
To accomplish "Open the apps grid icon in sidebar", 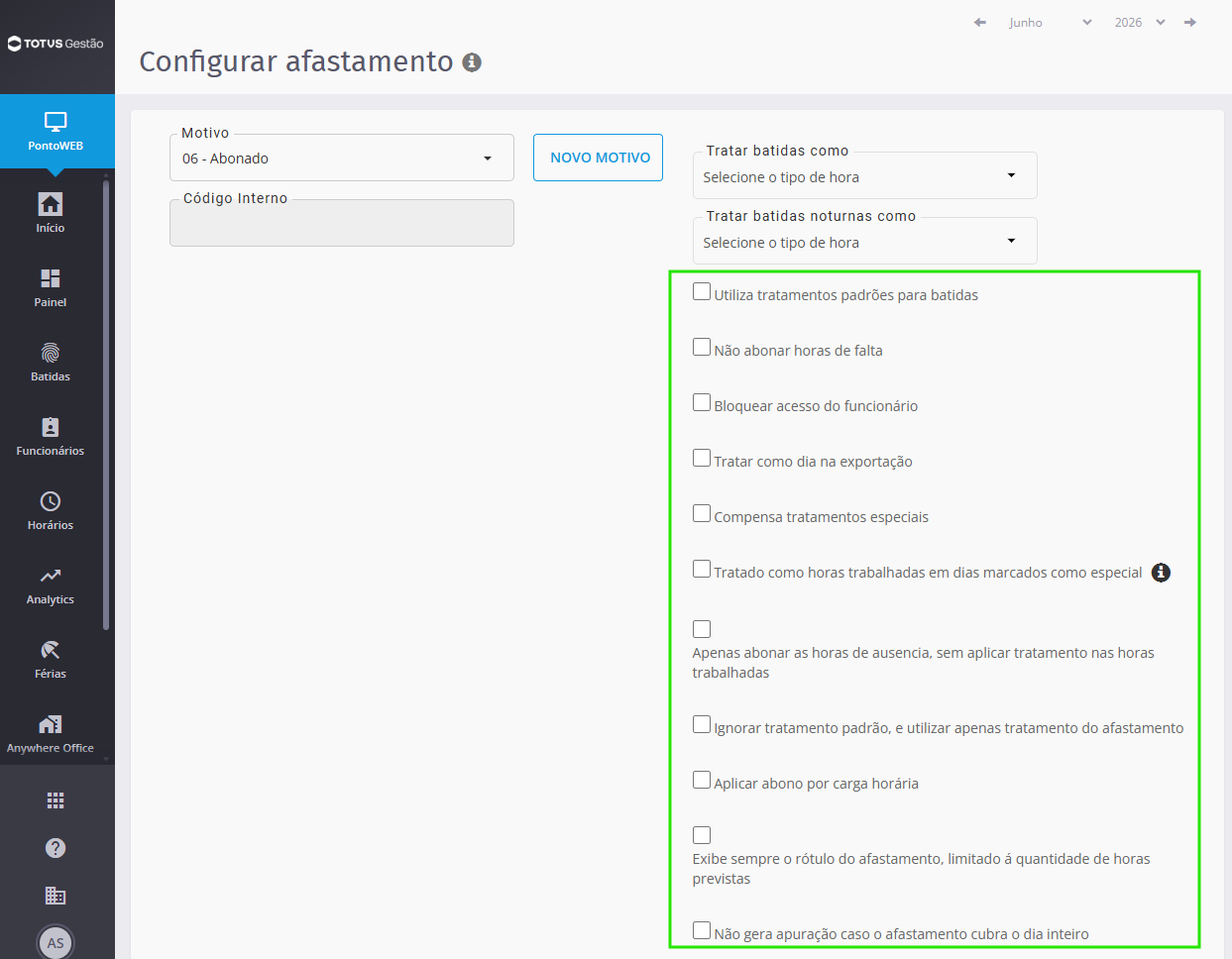I will [x=56, y=800].
